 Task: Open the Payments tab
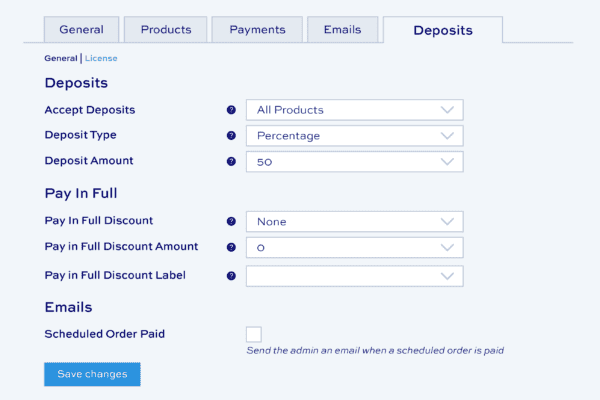click(257, 29)
